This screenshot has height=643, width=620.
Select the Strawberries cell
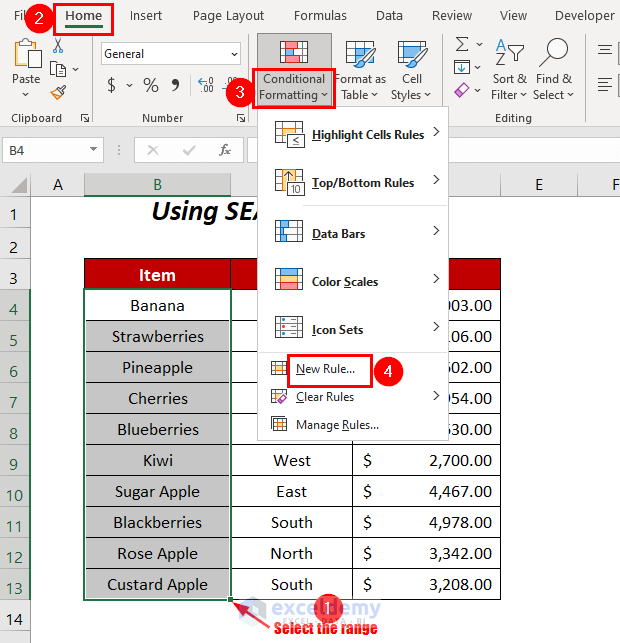[157, 337]
